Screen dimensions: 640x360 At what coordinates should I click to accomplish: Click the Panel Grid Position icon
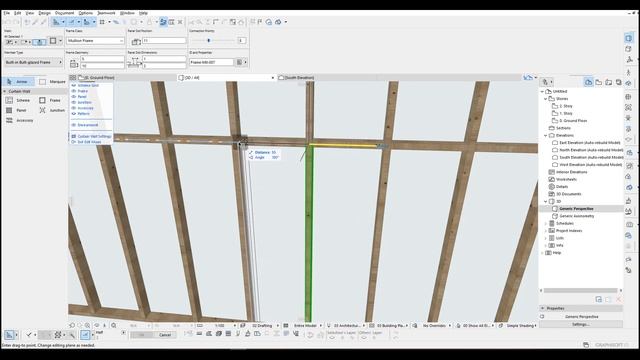pyautogui.click(x=136, y=41)
